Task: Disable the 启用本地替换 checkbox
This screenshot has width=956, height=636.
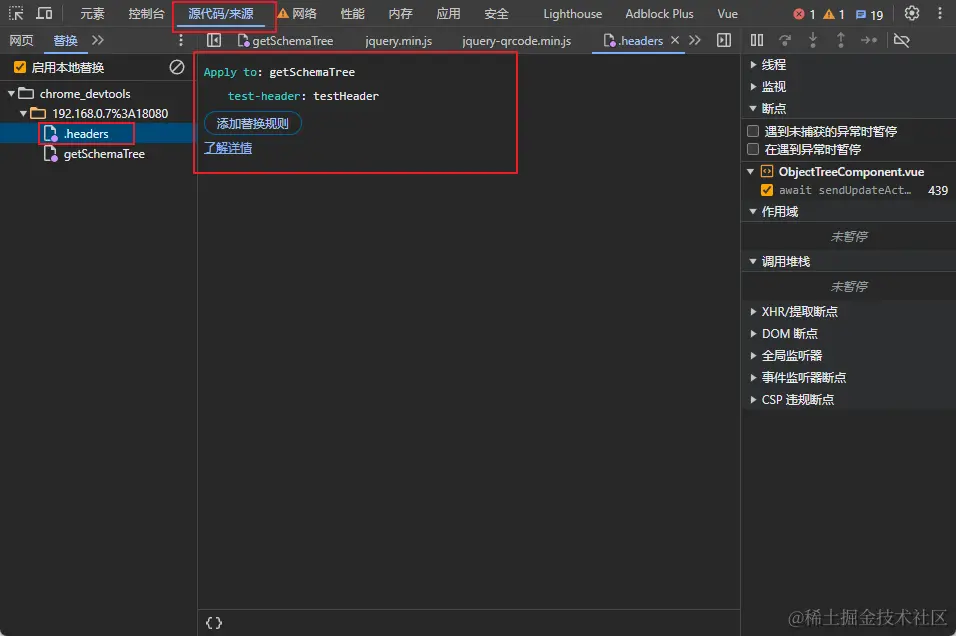Action: pyautogui.click(x=19, y=67)
